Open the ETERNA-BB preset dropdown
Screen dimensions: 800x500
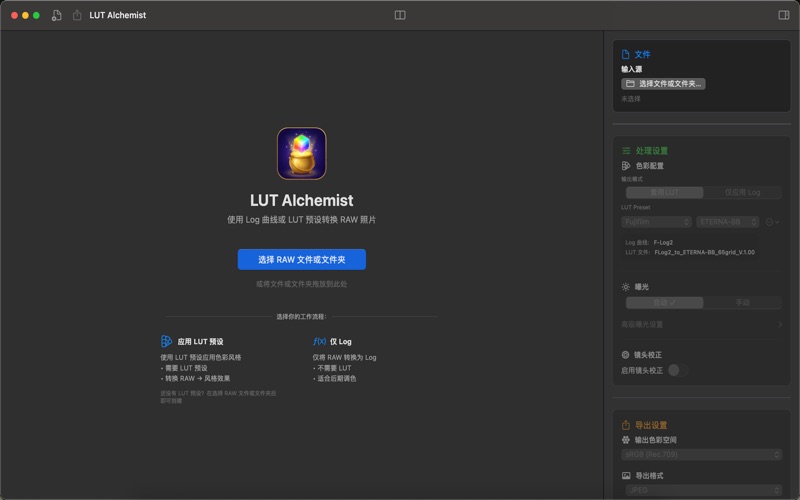click(728, 222)
